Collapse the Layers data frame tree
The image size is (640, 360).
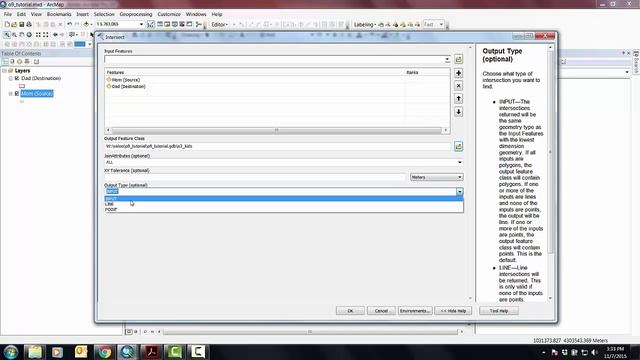pos(4,71)
